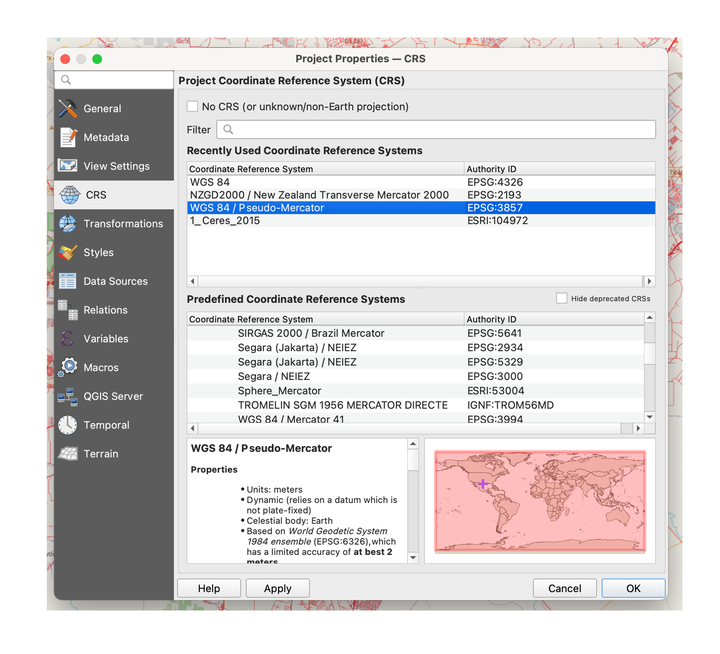Open the Temporal page
Viewport: 720px width, 654px height.
tap(114, 425)
